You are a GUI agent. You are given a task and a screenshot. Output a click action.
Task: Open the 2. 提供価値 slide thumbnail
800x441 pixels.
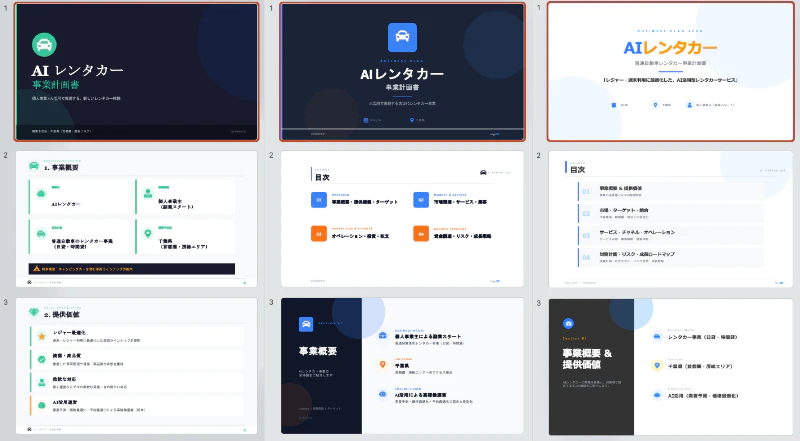[x=137, y=366]
